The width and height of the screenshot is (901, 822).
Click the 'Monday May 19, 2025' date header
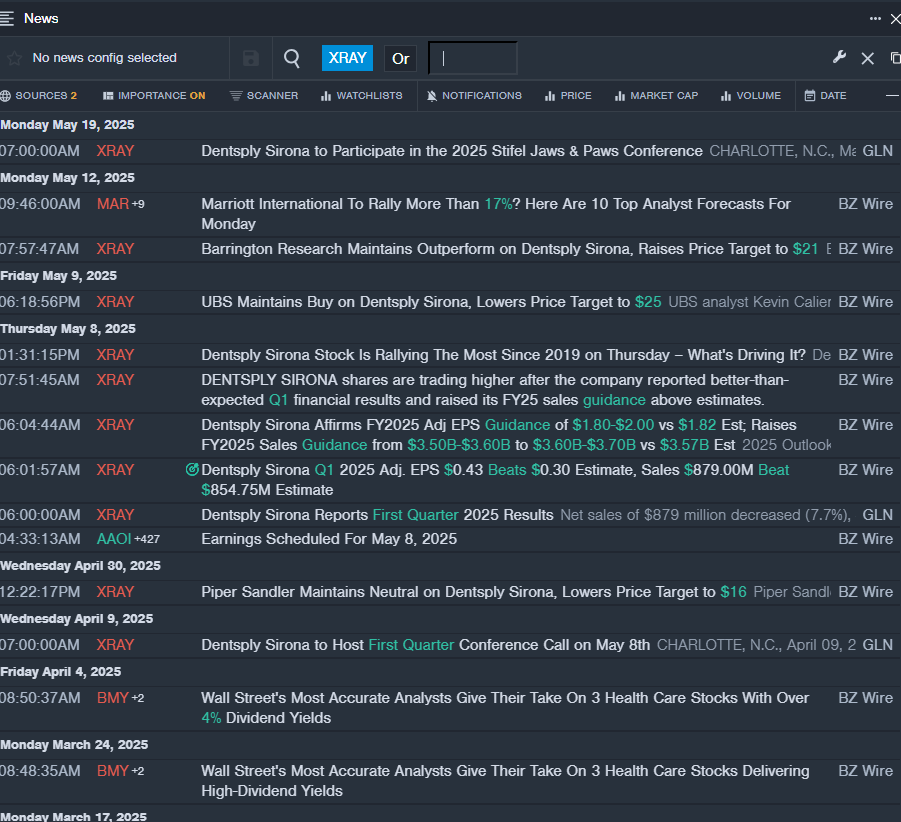point(67,125)
